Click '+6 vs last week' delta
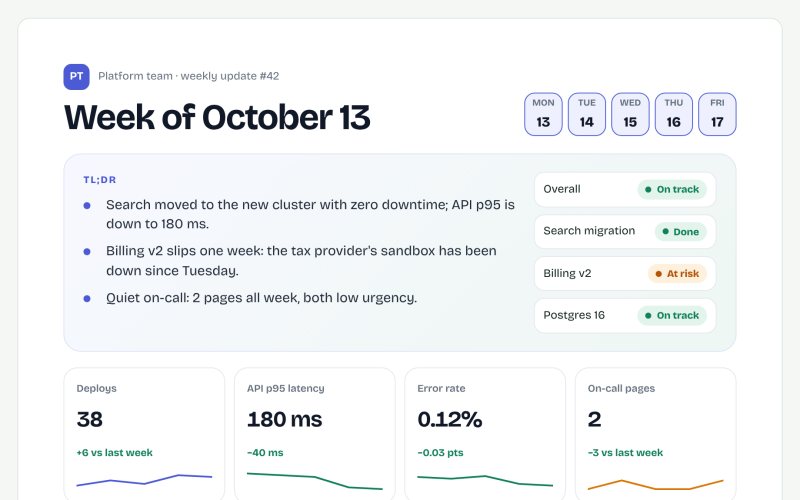The height and width of the screenshot is (500, 800). (114, 453)
